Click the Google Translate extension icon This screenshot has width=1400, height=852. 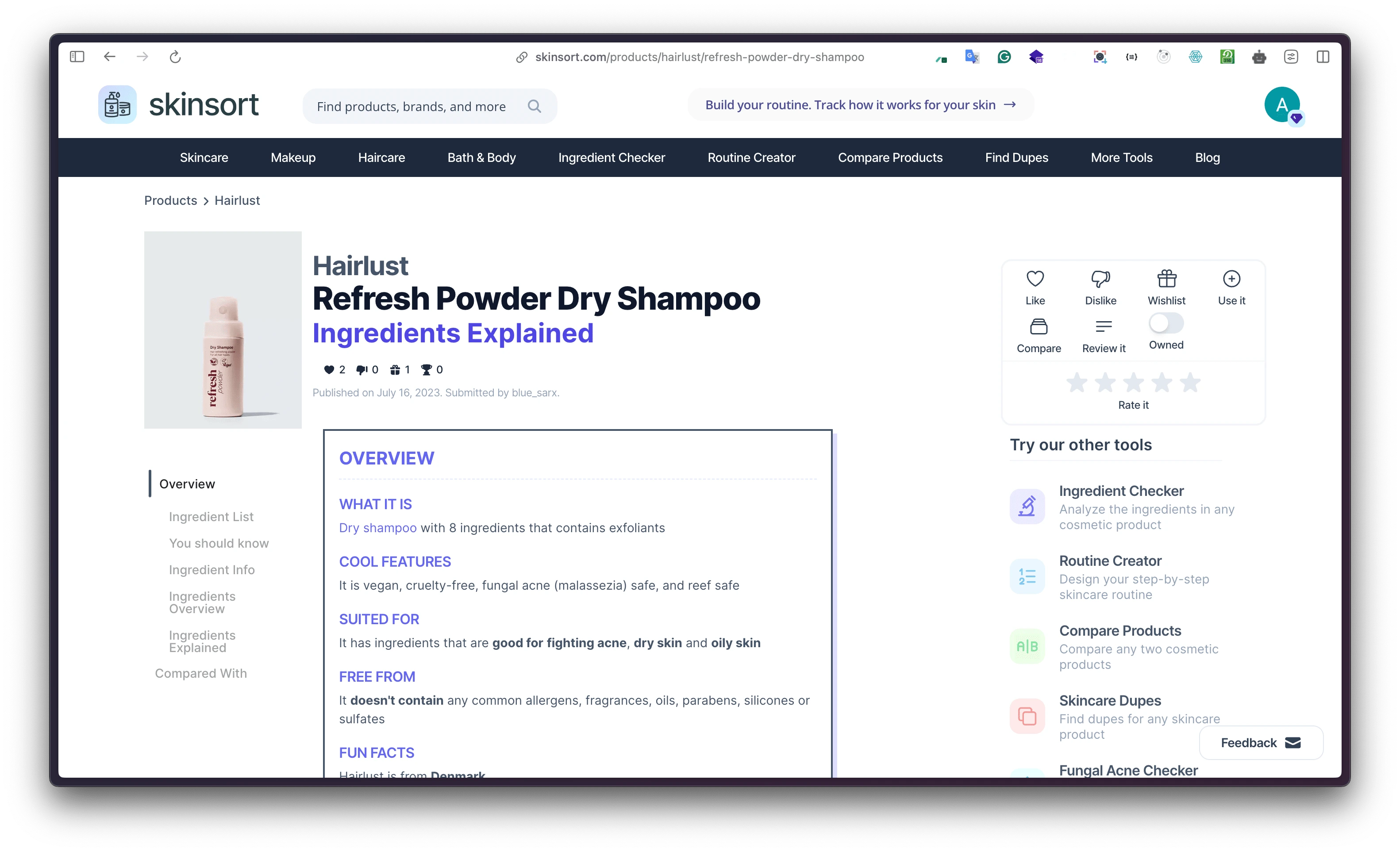pyautogui.click(x=972, y=57)
